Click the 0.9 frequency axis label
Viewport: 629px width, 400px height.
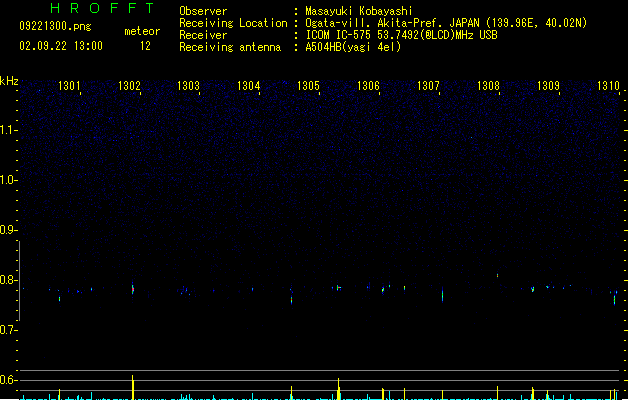coord(8,230)
